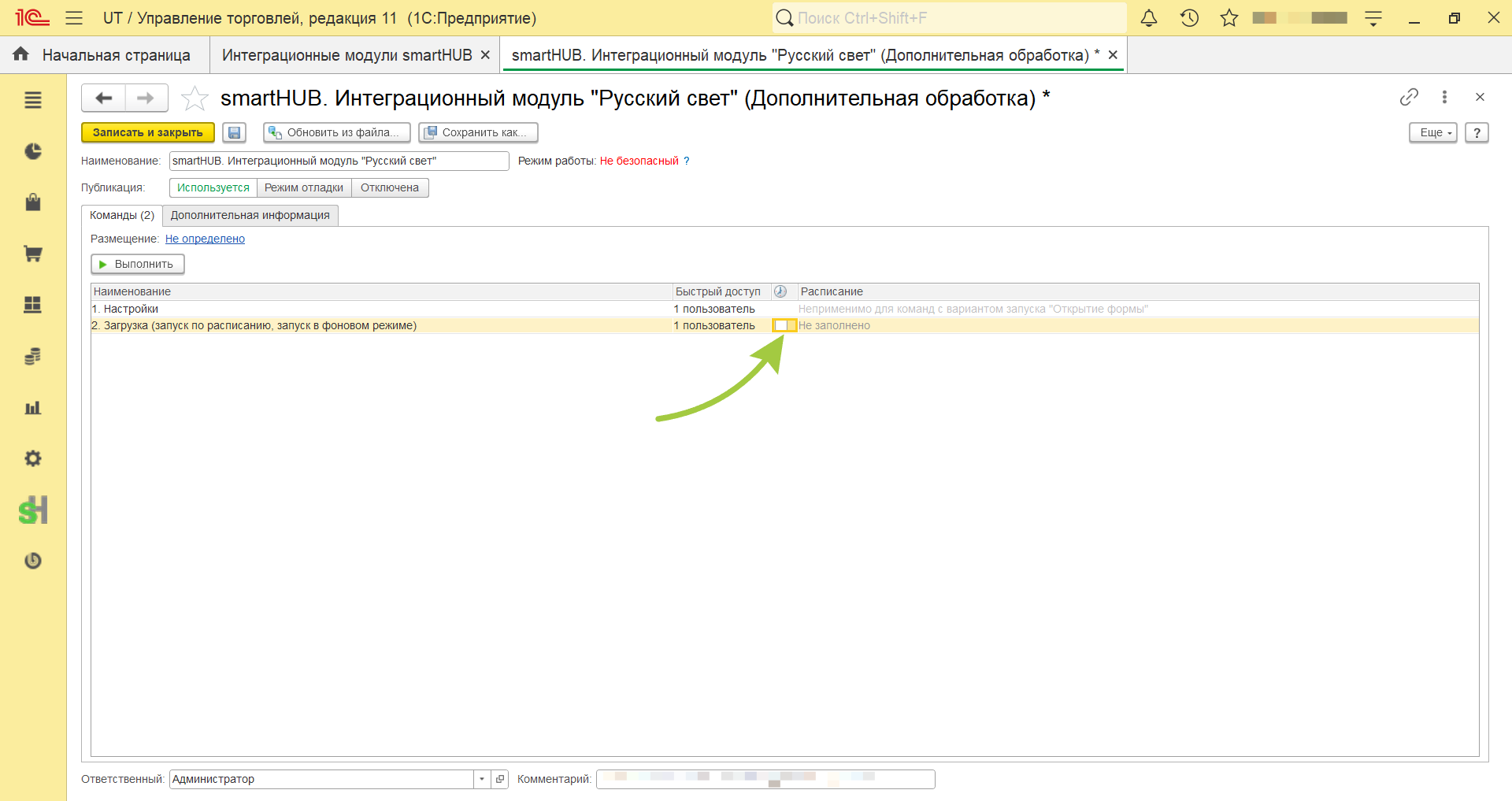Viewport: 1512px width, 801px height.
Task: Expand the Ответственный dropdown arrow
Action: point(482,779)
